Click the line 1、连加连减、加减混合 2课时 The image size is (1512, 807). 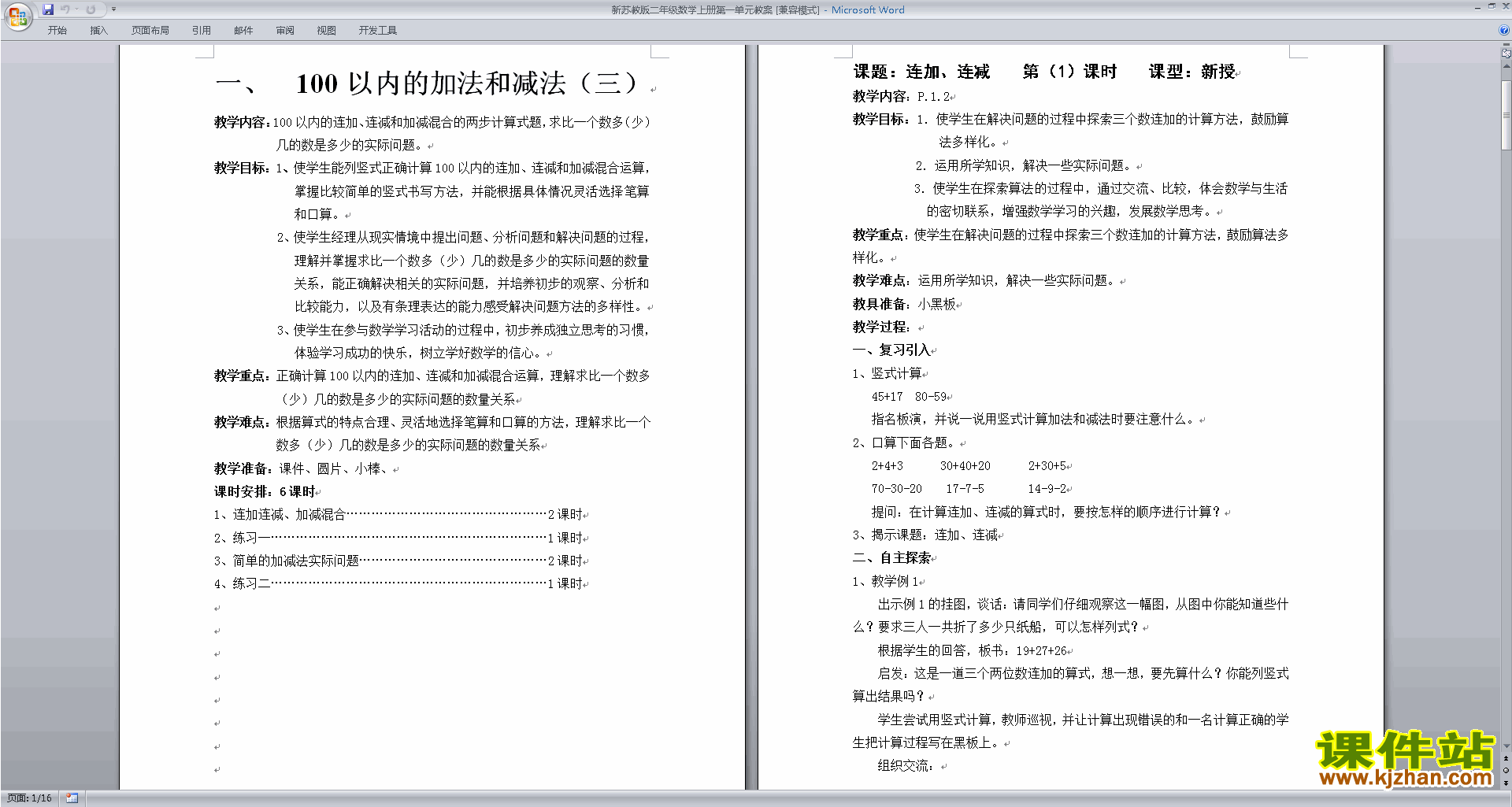(398, 515)
